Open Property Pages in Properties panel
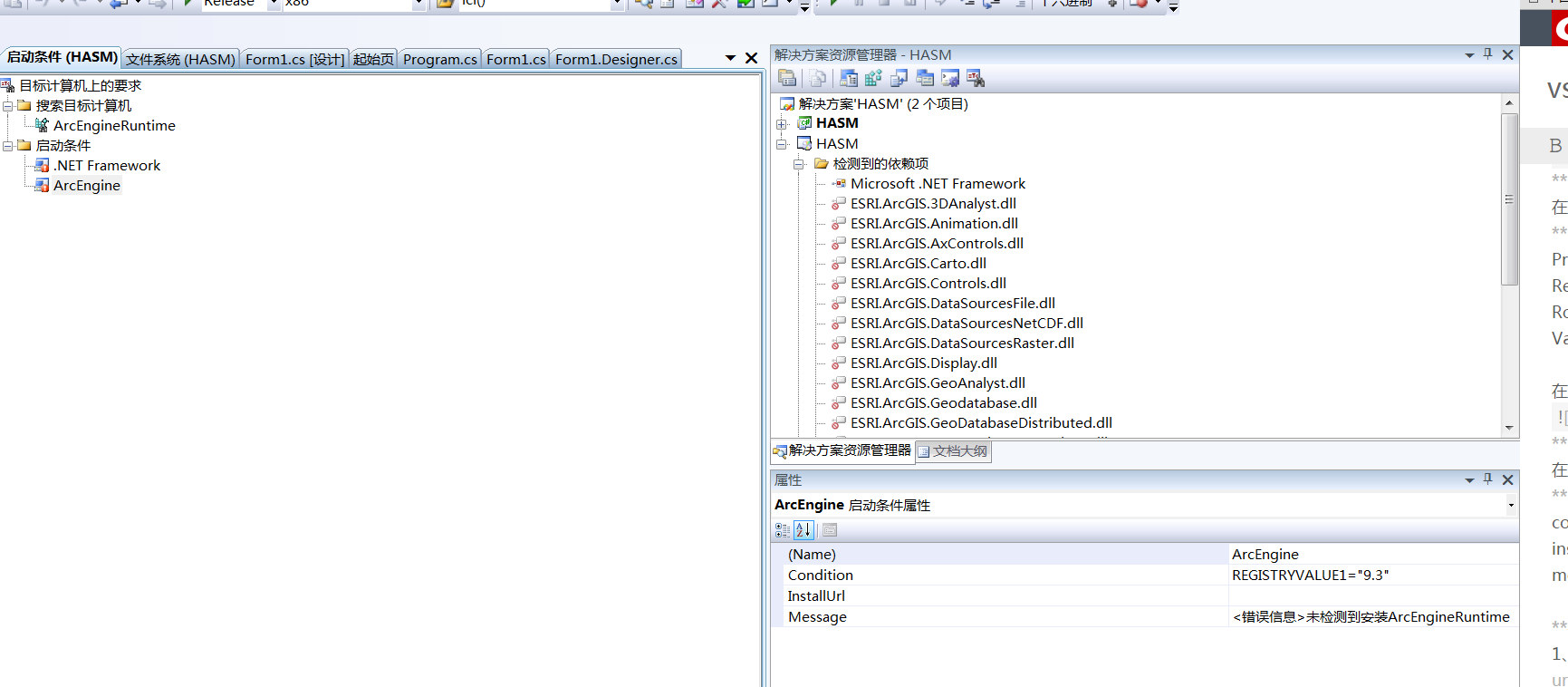1568x687 pixels. pyautogui.click(x=830, y=530)
